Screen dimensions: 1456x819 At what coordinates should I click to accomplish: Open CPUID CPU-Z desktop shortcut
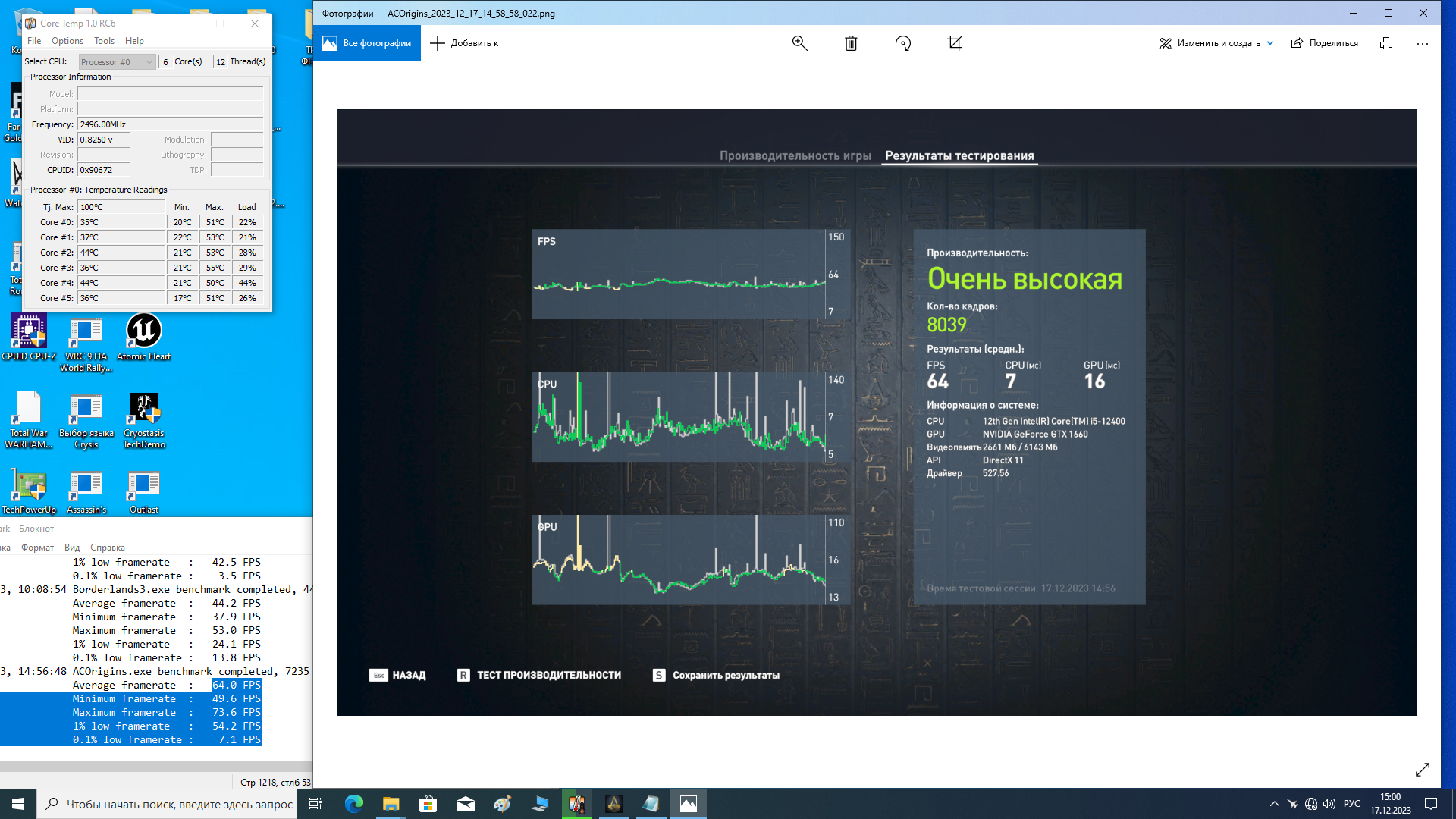[29, 338]
